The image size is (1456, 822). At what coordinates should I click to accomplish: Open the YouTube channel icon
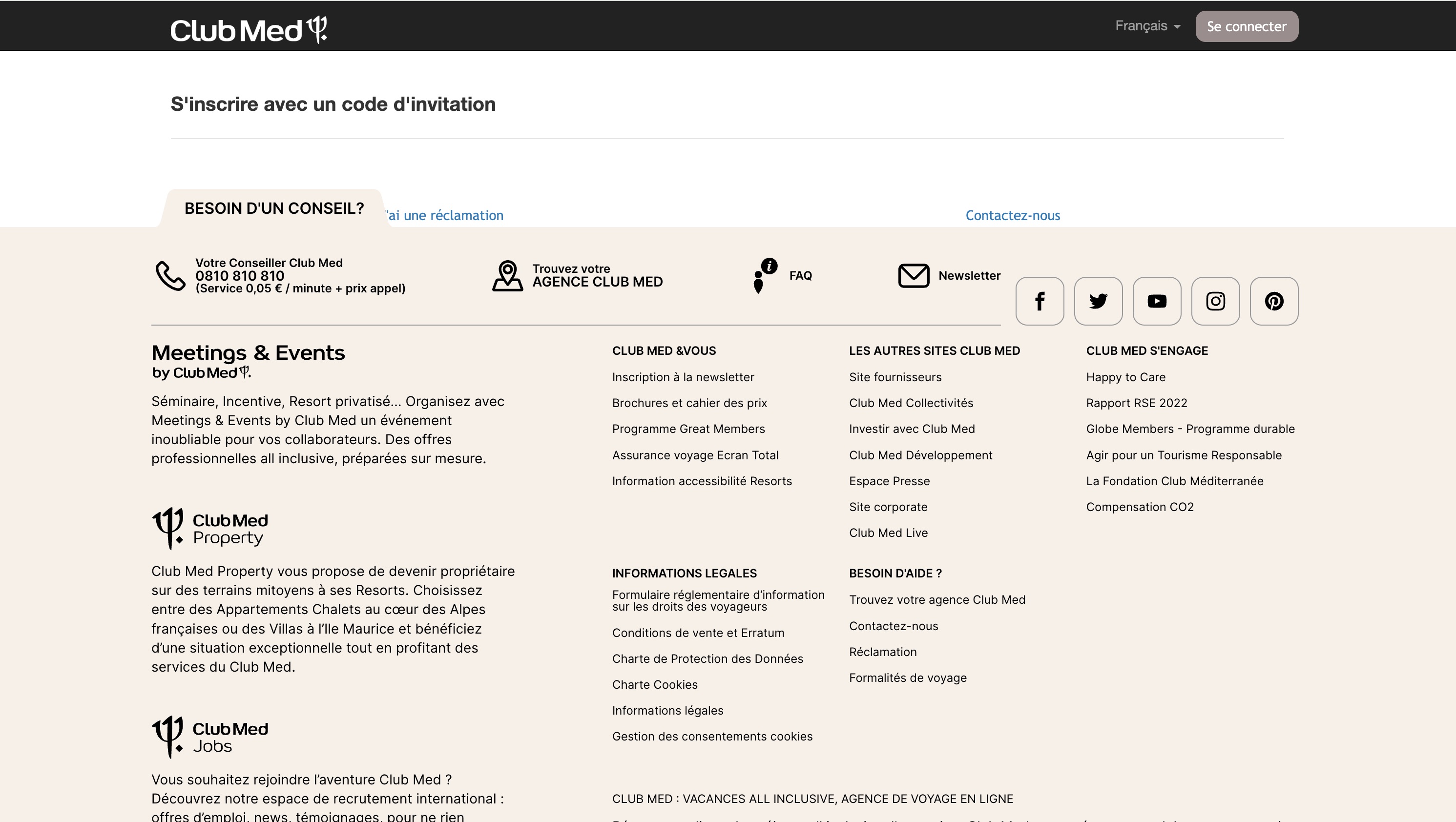1157,301
